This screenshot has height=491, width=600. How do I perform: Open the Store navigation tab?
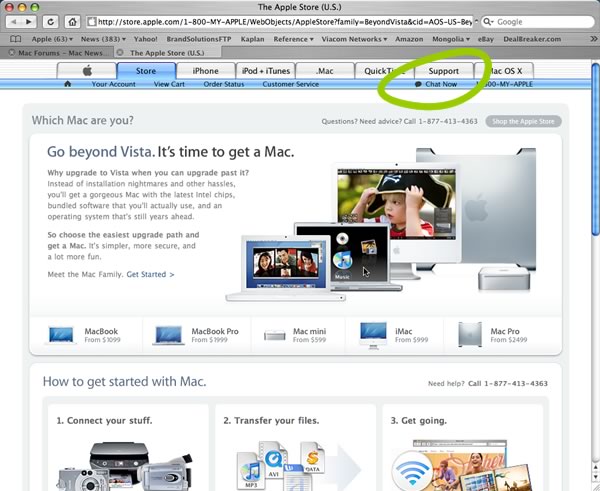pos(146,71)
